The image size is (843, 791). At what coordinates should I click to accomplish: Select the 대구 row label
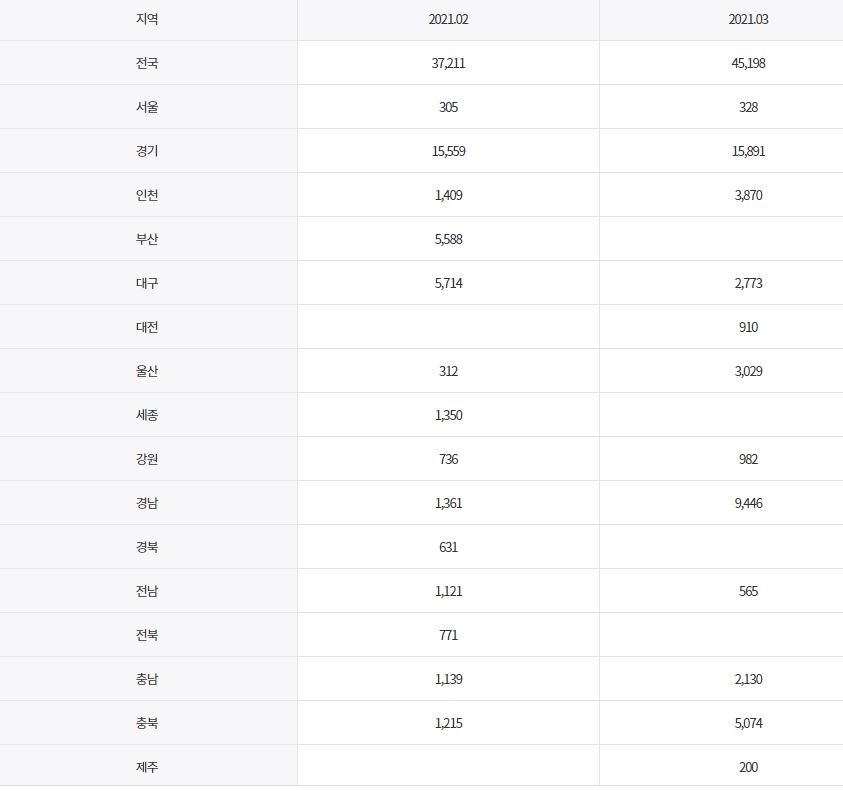[x=147, y=283]
